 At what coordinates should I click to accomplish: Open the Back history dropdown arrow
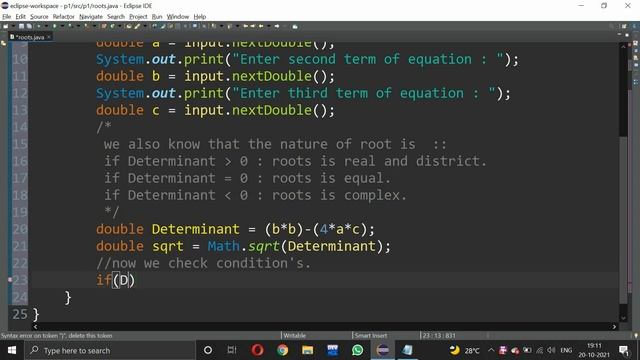tap(269, 26)
